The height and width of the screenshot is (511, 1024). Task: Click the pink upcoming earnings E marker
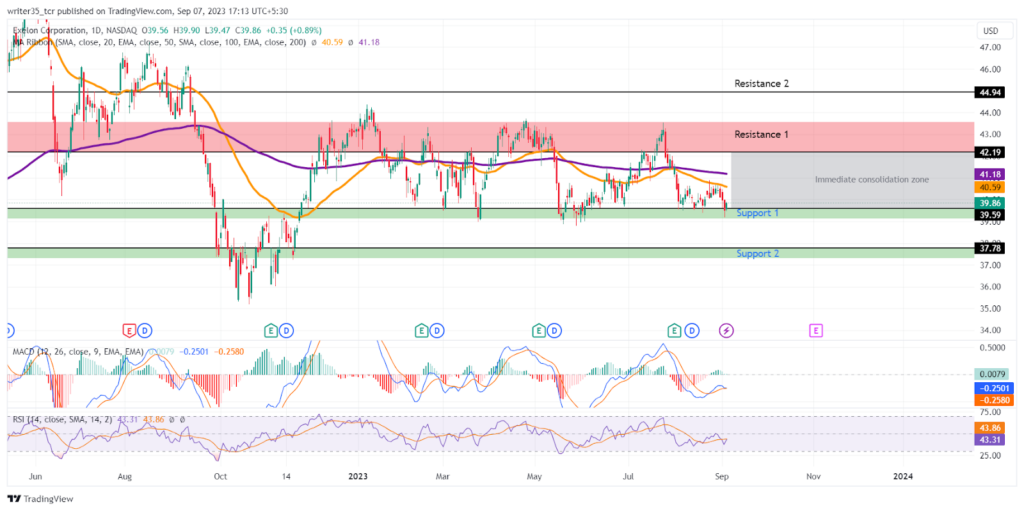coord(816,331)
